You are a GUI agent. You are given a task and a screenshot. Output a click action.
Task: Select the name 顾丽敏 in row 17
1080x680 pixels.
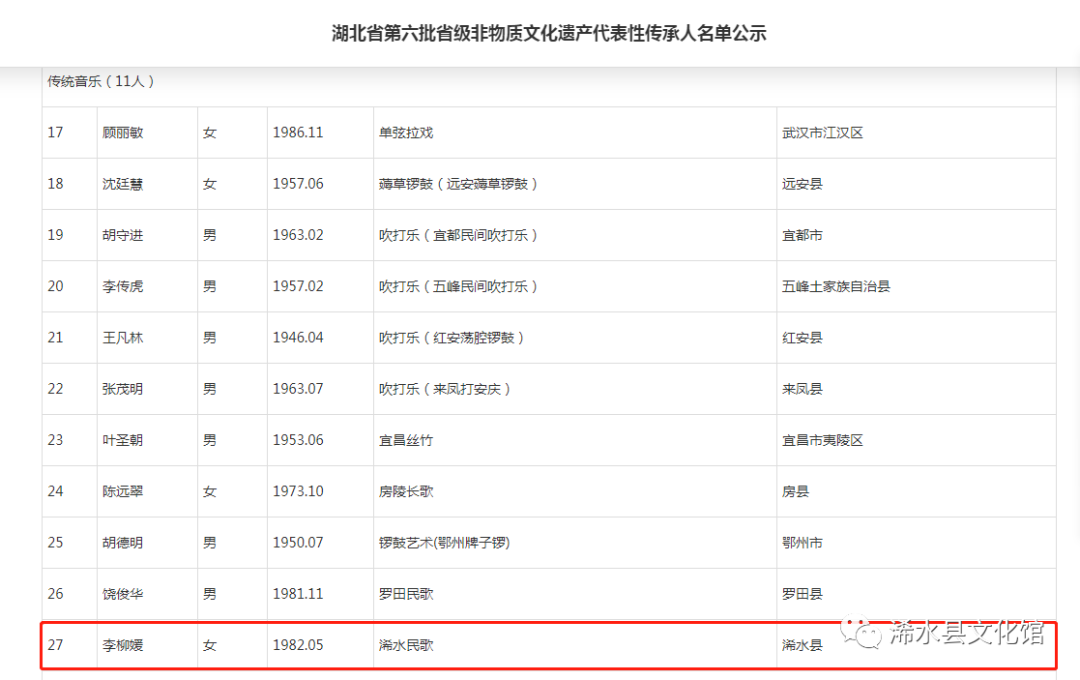[123, 132]
